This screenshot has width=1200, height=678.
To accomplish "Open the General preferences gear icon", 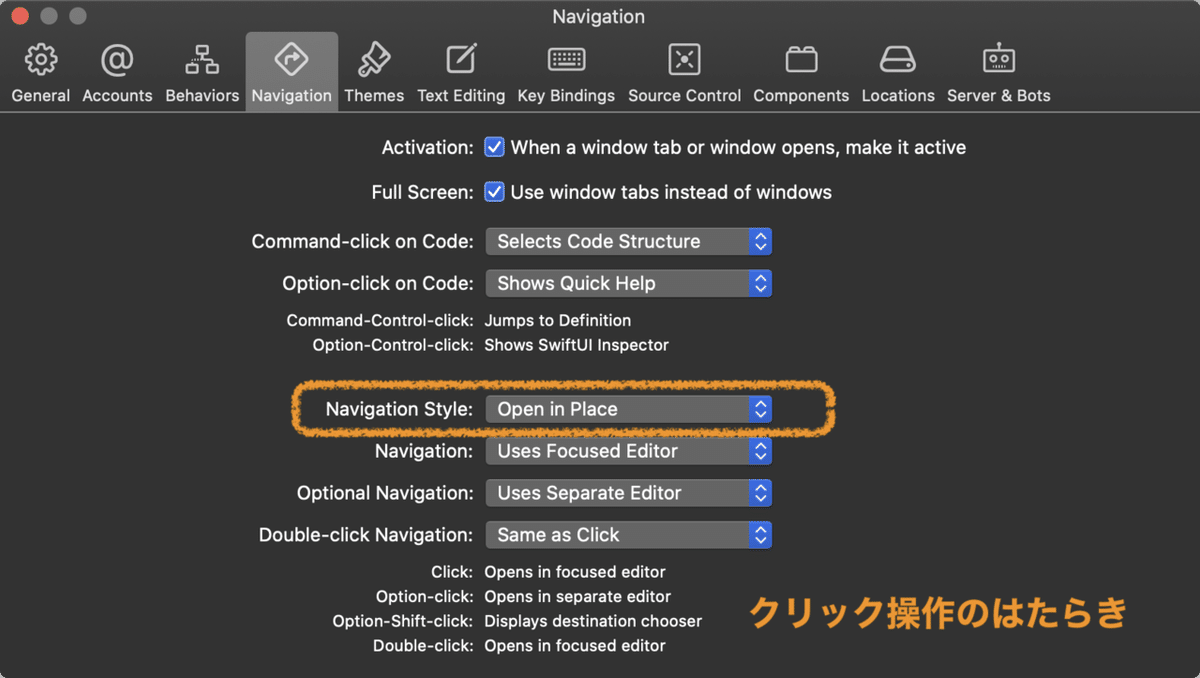I will [x=41, y=60].
